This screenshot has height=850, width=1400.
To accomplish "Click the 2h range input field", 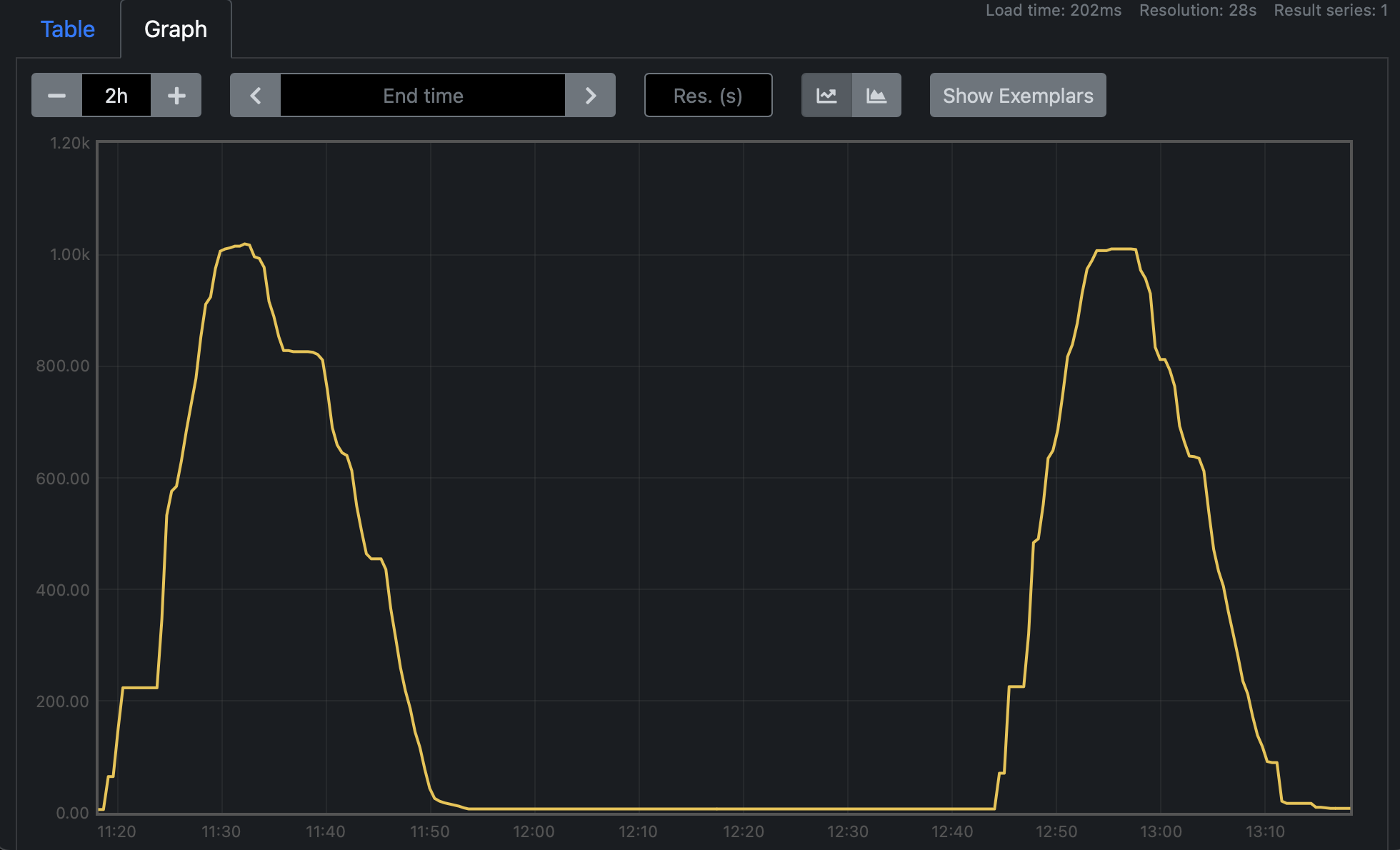I will 116,95.
